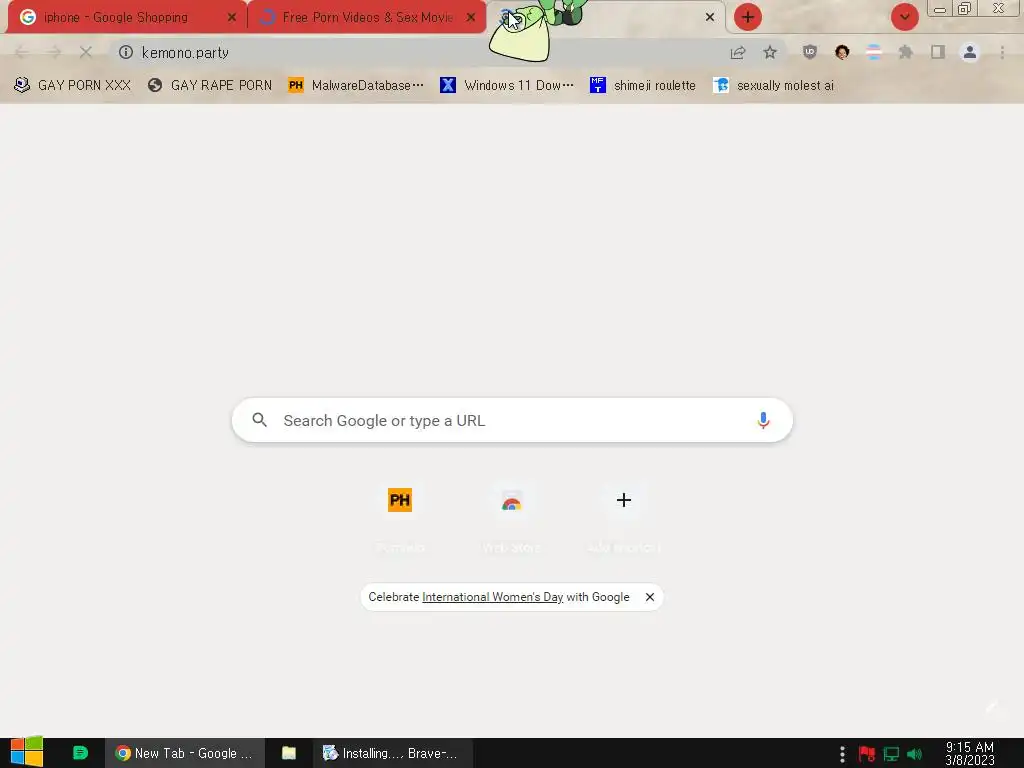Switch to the Free Porn Videos tab
Screen dimensions: 1024x768
[x=367, y=17]
